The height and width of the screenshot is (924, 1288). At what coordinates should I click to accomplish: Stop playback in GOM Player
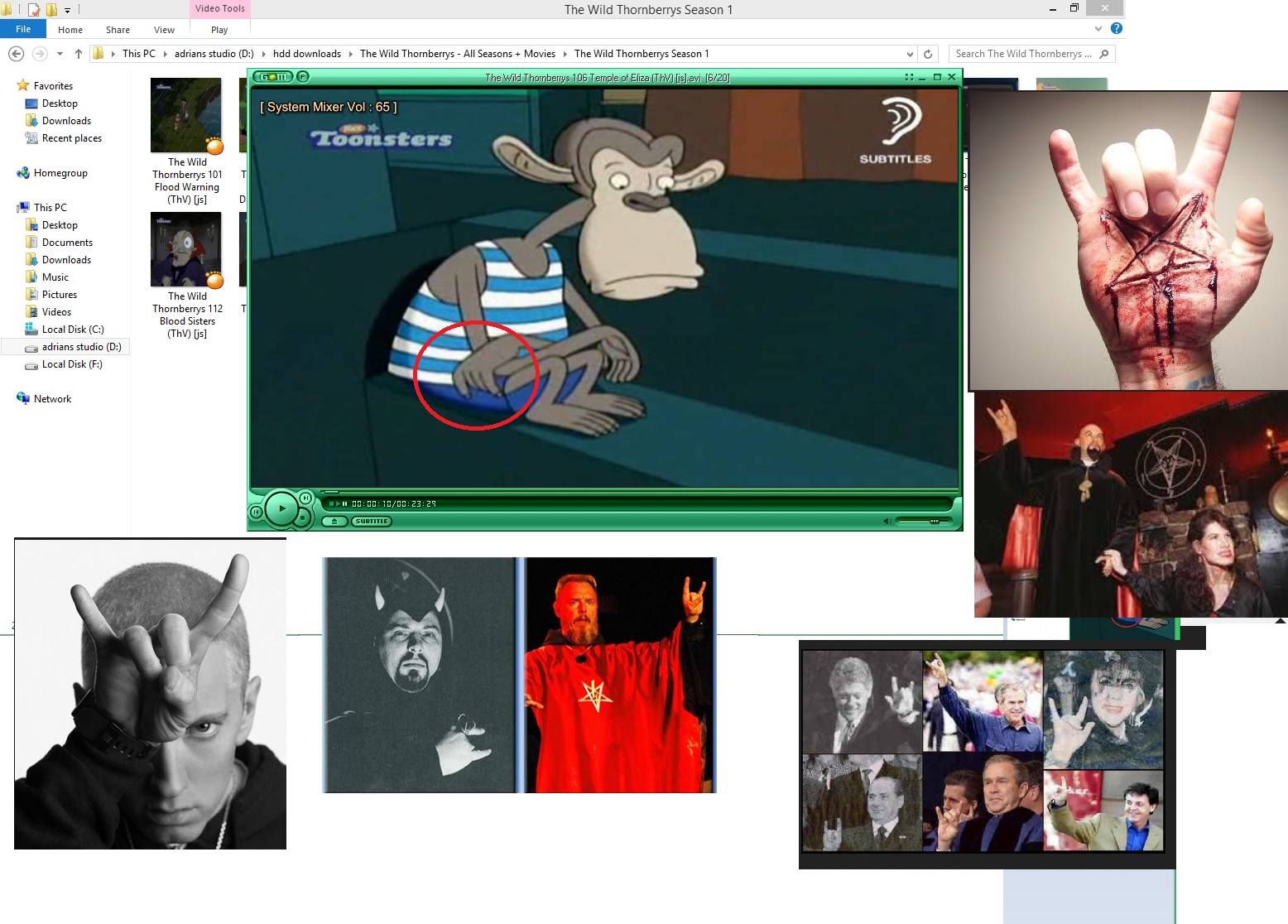click(x=302, y=517)
